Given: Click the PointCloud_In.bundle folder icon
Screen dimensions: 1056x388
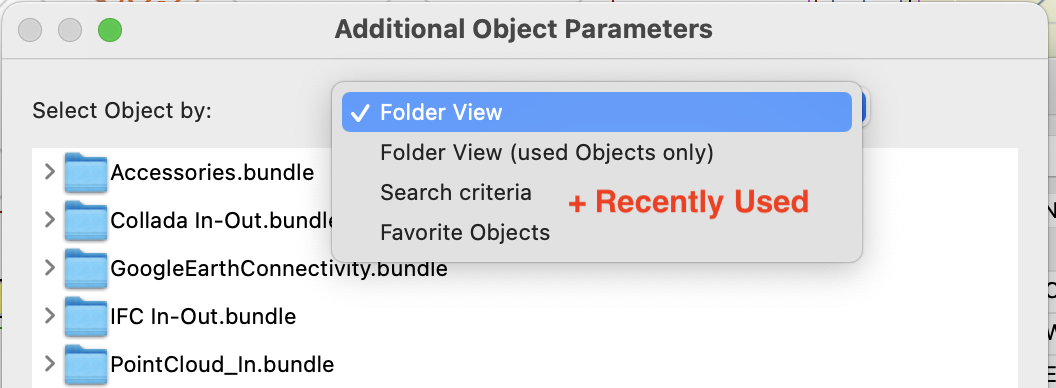Looking at the screenshot, I should coord(86,364).
